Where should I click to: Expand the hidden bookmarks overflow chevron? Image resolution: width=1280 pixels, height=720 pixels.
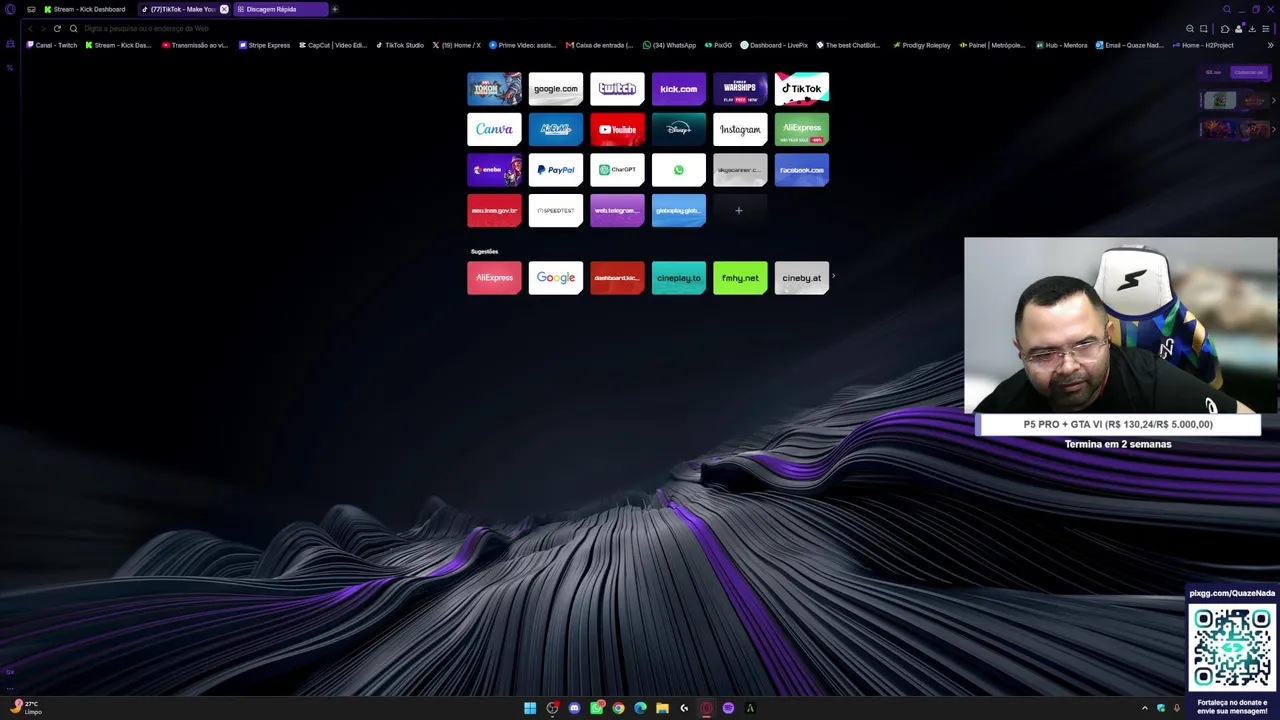pyautogui.click(x=1271, y=45)
